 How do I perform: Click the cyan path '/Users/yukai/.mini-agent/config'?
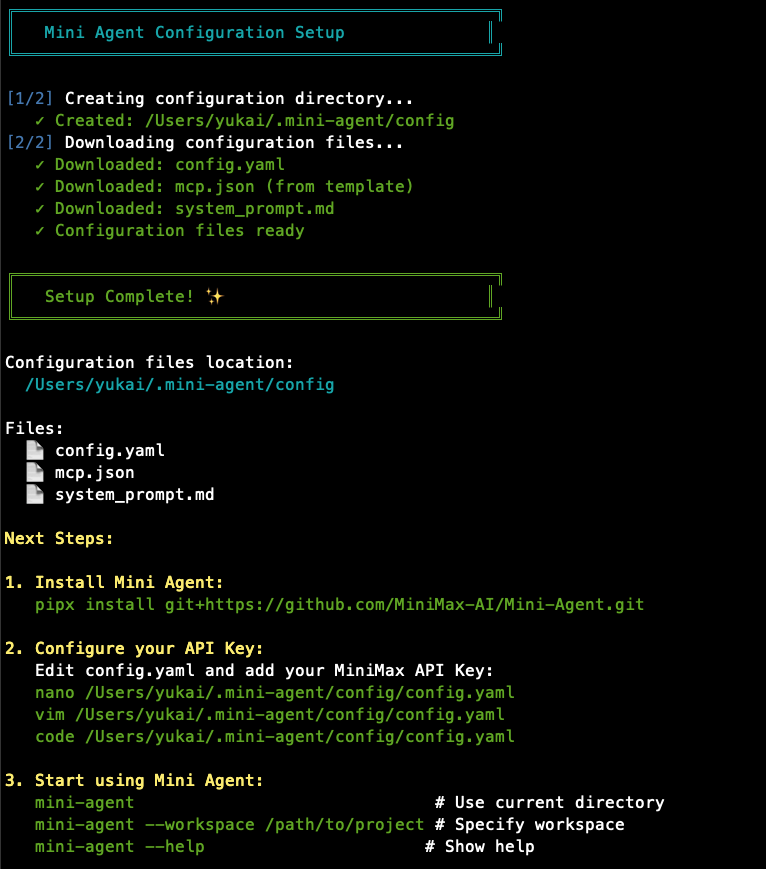click(x=180, y=385)
